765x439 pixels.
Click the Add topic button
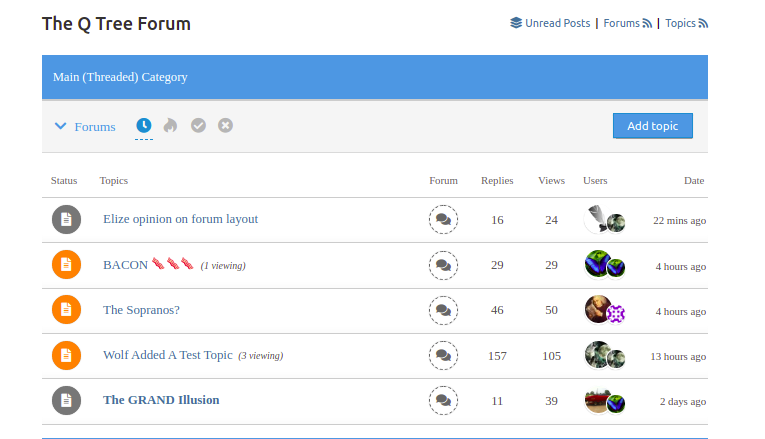pyautogui.click(x=652, y=126)
